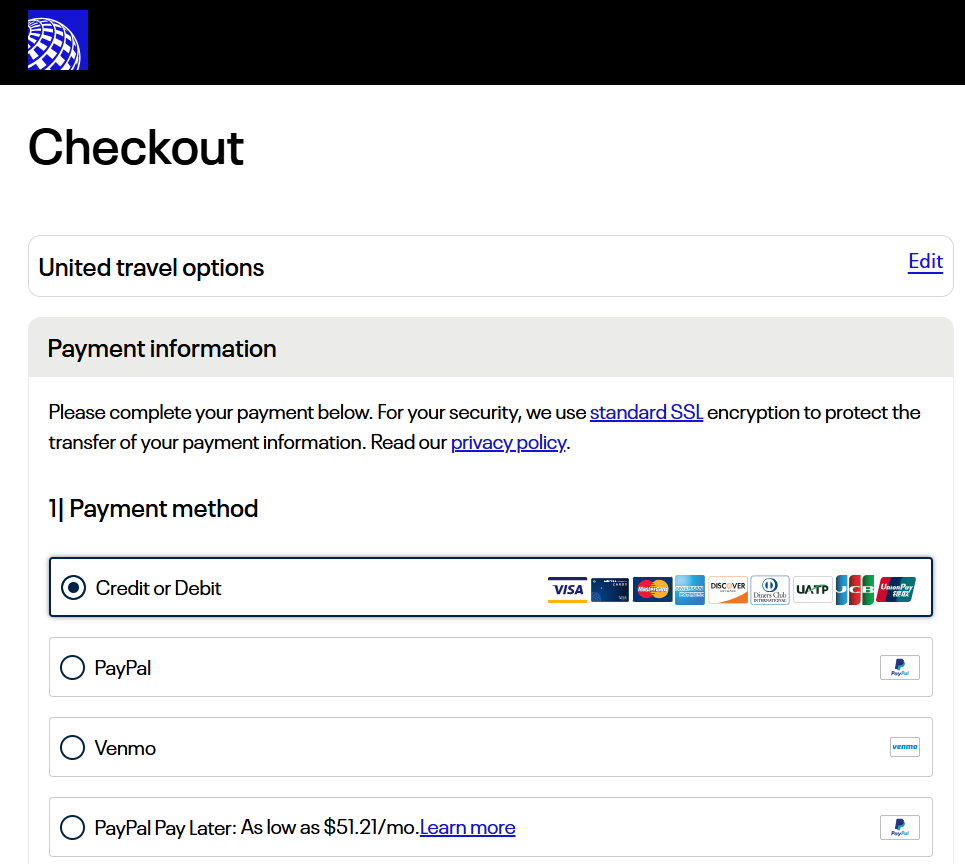The height and width of the screenshot is (864, 965).
Task: Click the Diners Club logo
Action: tap(770, 590)
